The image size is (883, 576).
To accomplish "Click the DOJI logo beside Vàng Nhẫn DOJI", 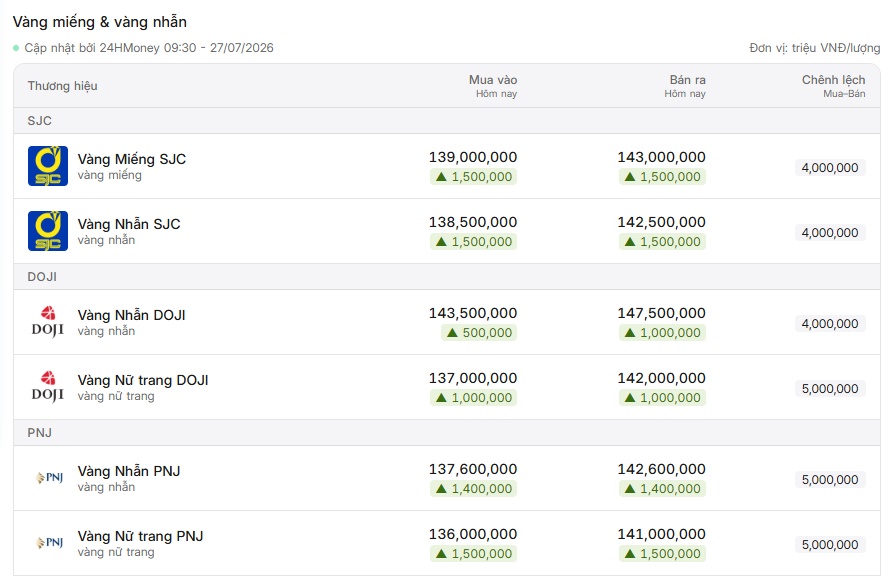I will pos(48,322).
